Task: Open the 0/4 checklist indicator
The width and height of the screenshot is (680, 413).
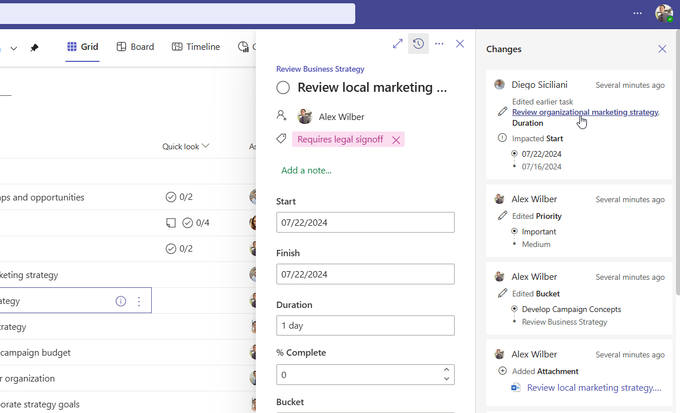Action: pos(196,223)
